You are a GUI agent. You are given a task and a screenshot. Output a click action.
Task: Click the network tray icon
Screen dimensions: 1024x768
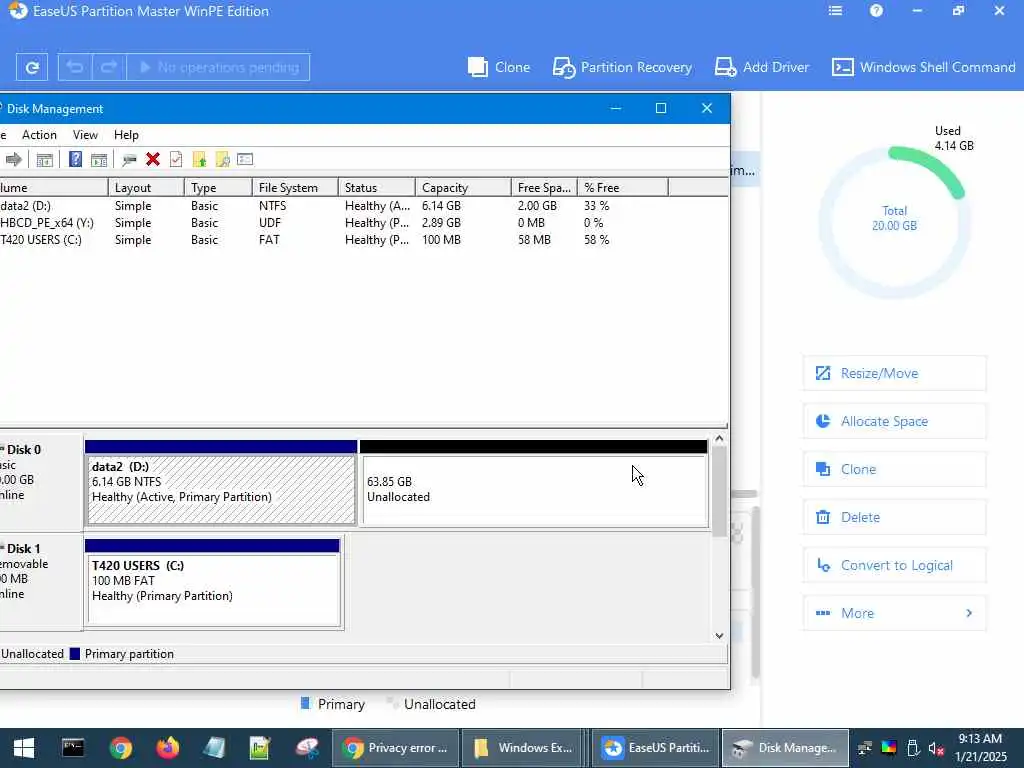865,748
